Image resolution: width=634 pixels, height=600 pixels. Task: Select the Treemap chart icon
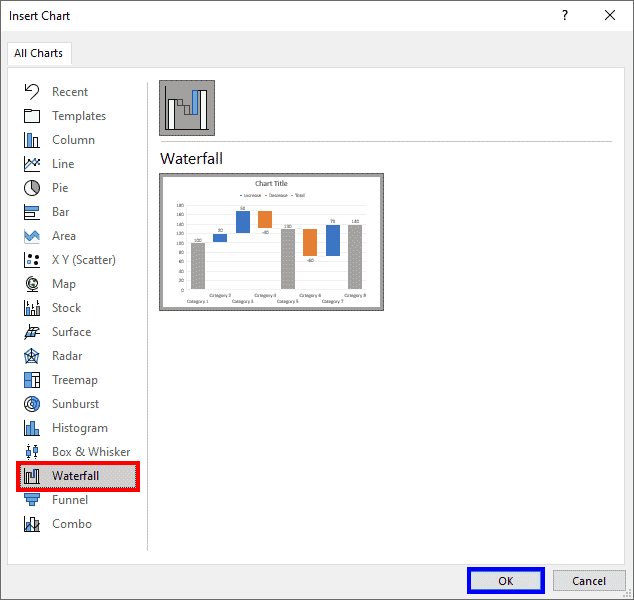coord(32,380)
